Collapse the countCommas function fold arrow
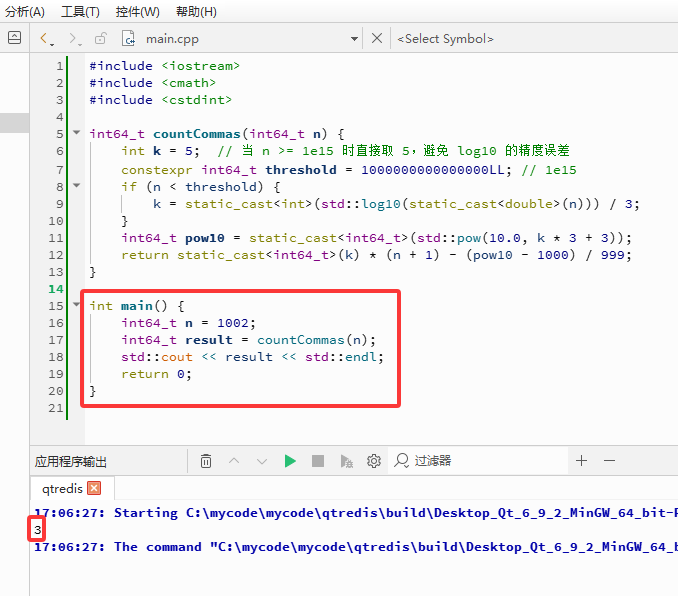Image resolution: width=678 pixels, height=596 pixels. [77, 133]
